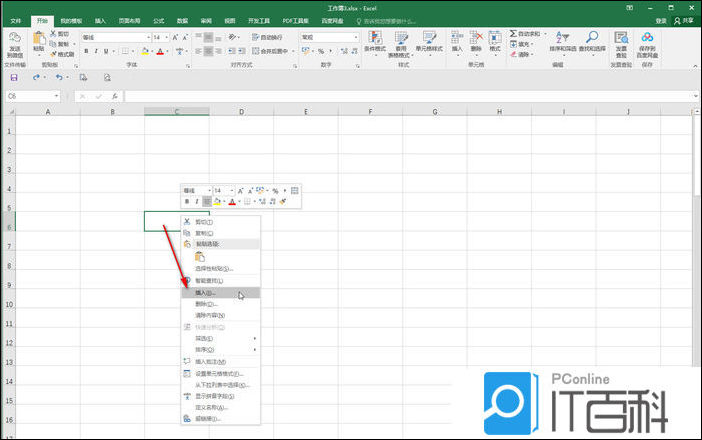The width and height of the screenshot is (702, 440).
Task: Click the Save icon in quick access toolbar
Action: pyautogui.click(x=14, y=77)
